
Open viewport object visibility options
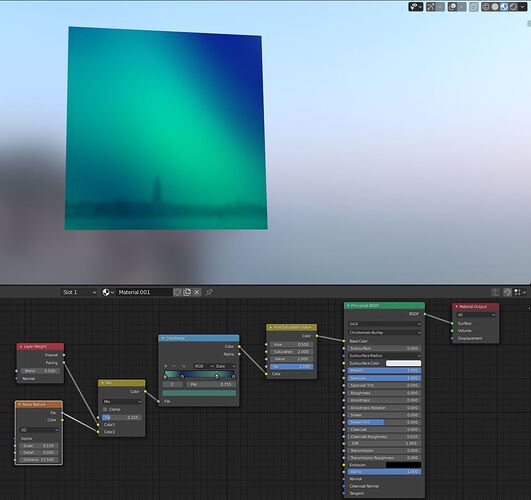click(416, 7)
